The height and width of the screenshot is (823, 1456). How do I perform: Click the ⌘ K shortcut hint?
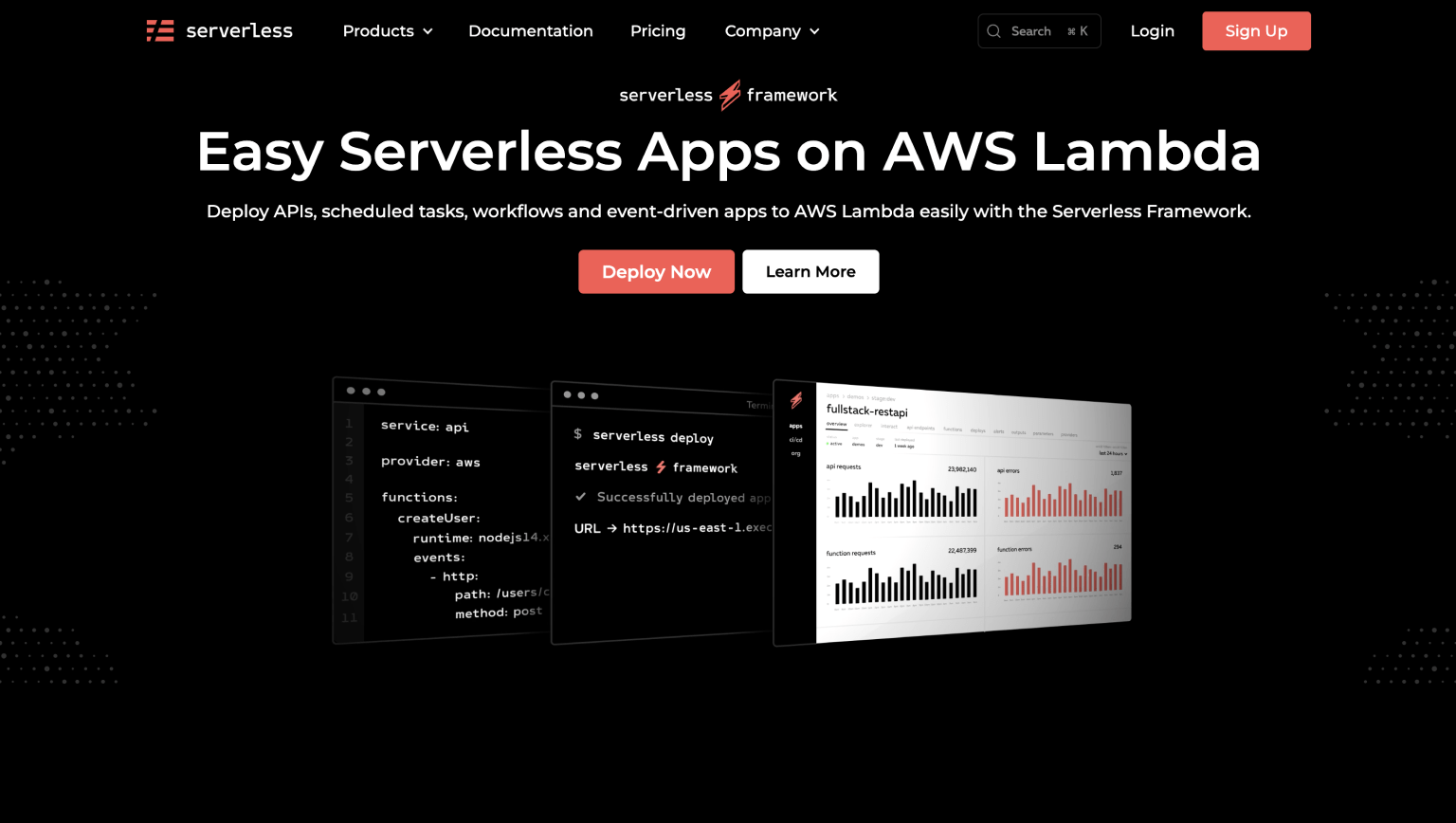pos(1078,31)
